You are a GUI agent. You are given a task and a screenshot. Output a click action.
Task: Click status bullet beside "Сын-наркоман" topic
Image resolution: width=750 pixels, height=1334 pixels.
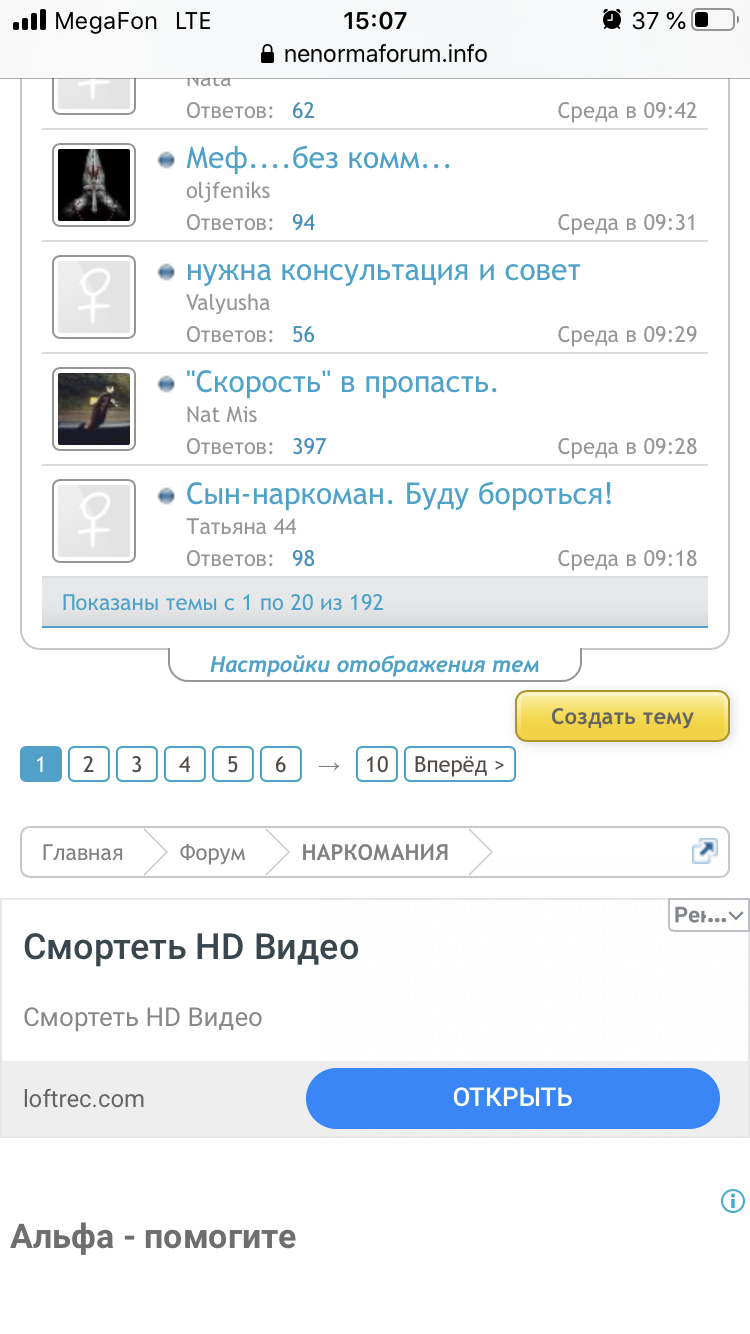(167, 496)
